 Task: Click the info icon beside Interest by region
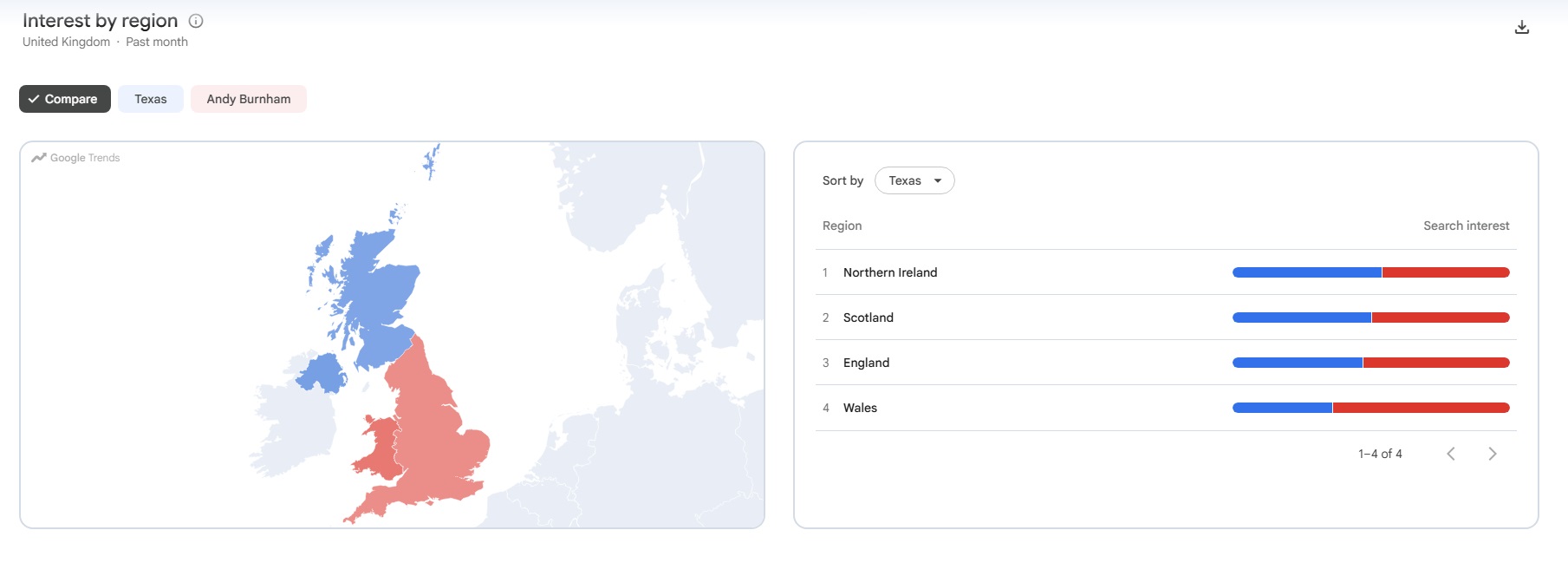click(196, 21)
